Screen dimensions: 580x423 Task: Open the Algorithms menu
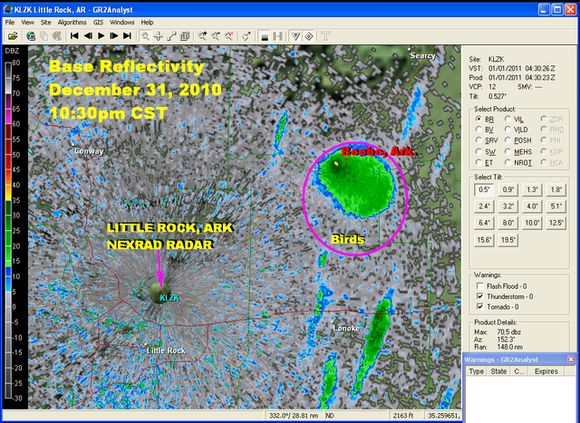pos(72,22)
